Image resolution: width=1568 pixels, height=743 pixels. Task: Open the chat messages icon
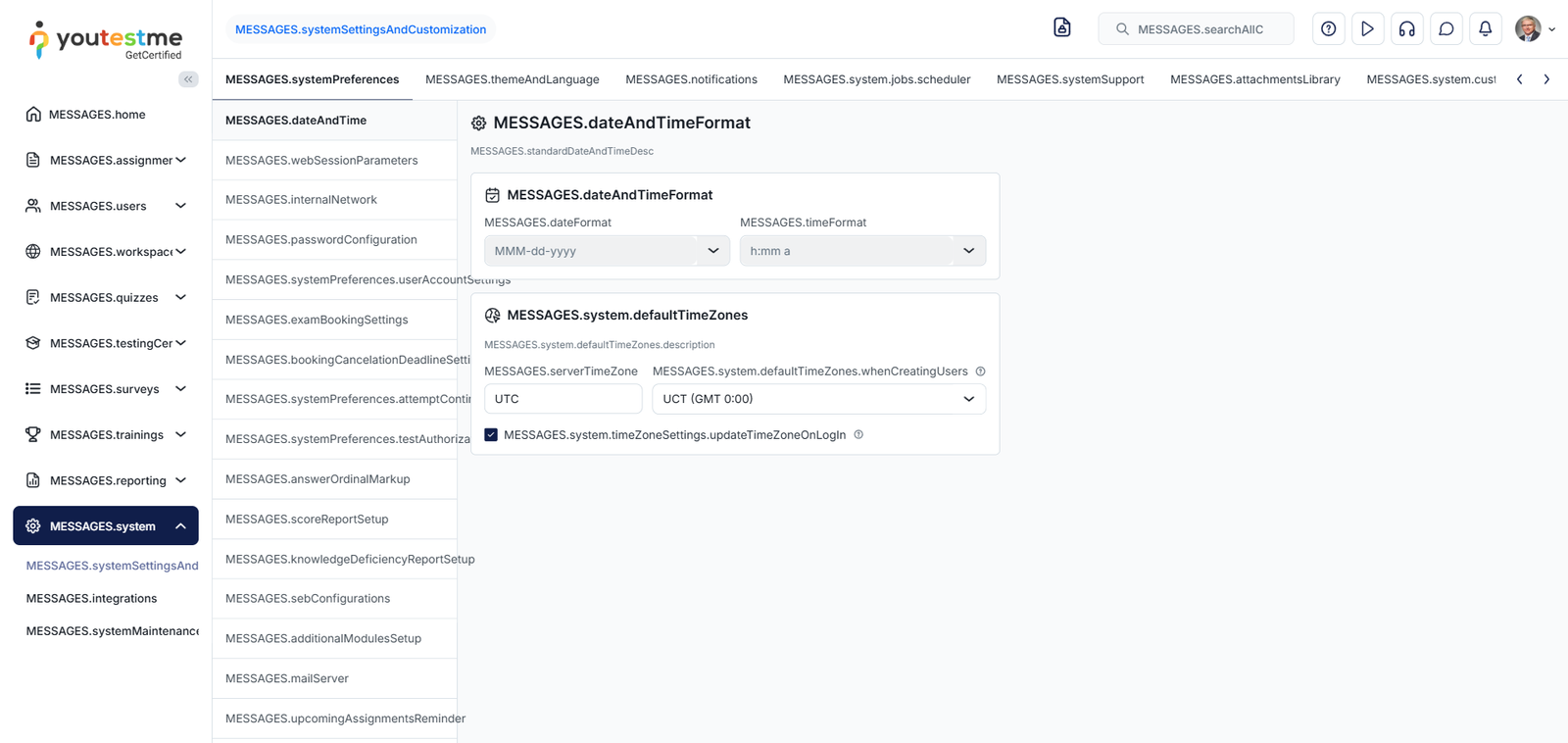coord(1445,29)
